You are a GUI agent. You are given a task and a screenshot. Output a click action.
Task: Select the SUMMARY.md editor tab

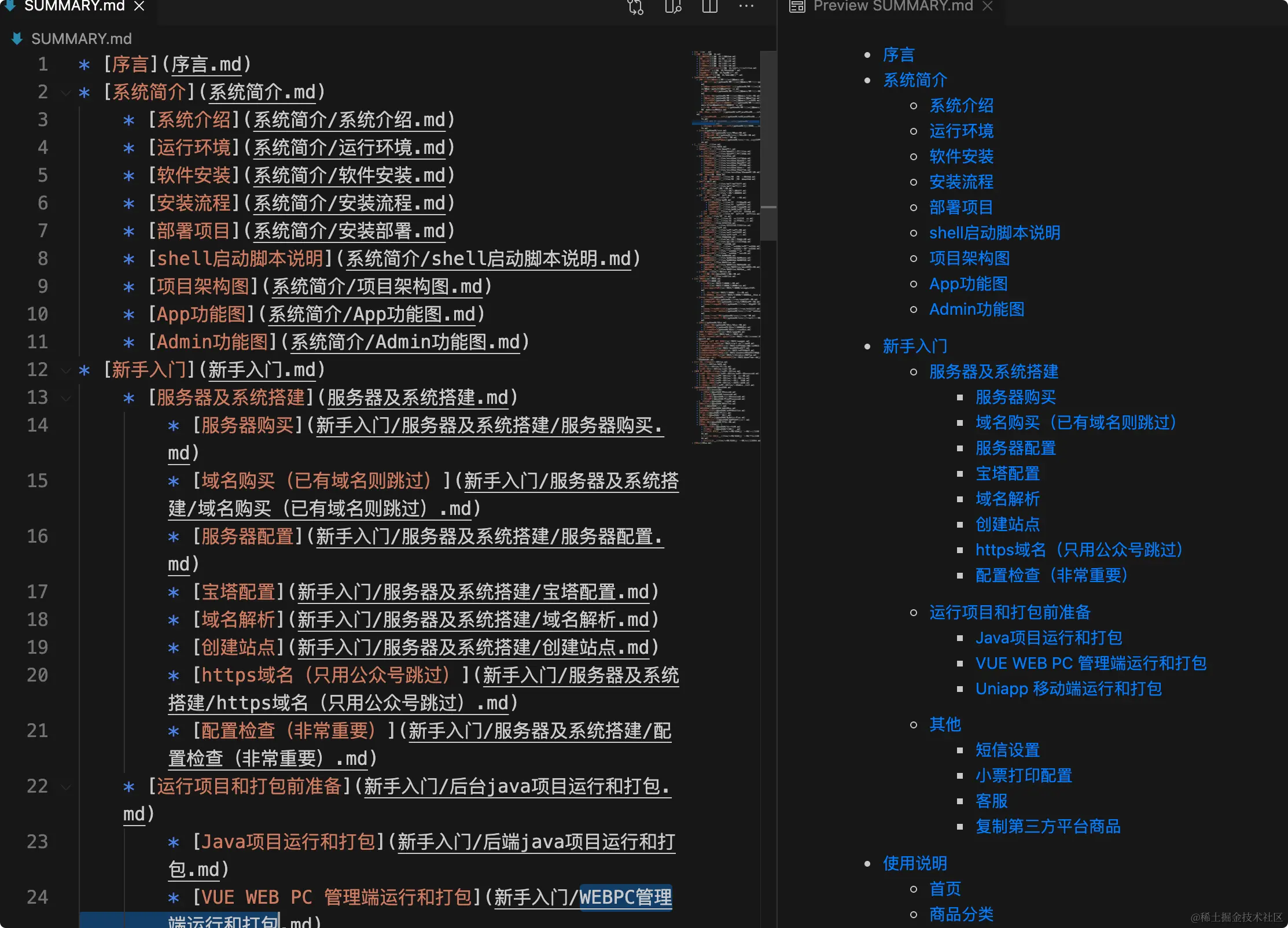(x=74, y=6)
